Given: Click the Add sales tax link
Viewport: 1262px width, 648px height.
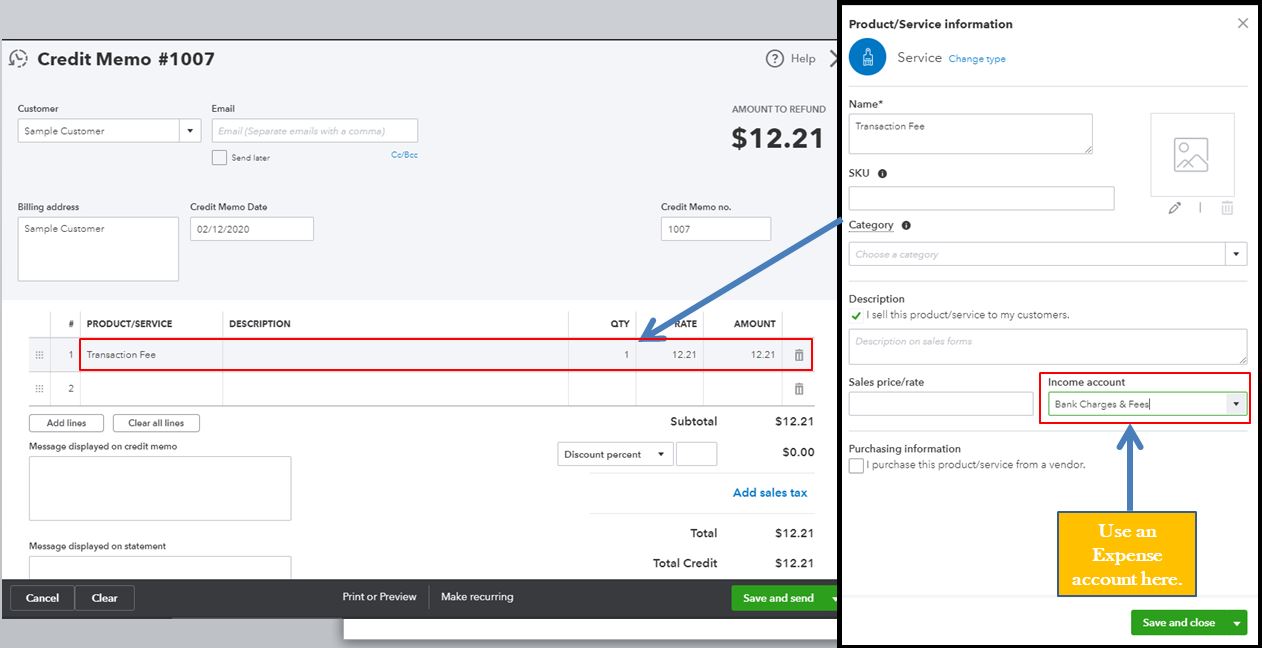Looking at the screenshot, I should pos(769,493).
